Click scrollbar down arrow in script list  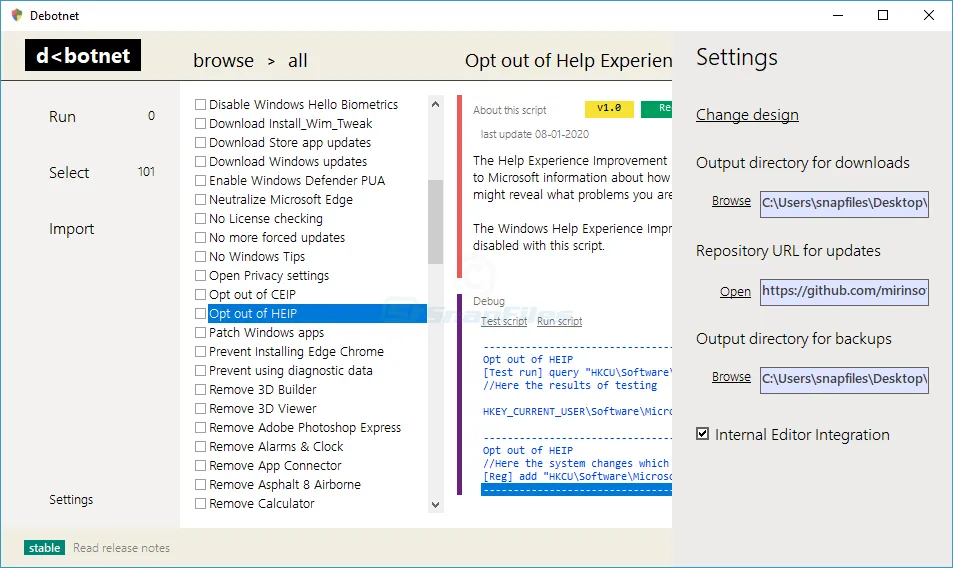click(435, 505)
